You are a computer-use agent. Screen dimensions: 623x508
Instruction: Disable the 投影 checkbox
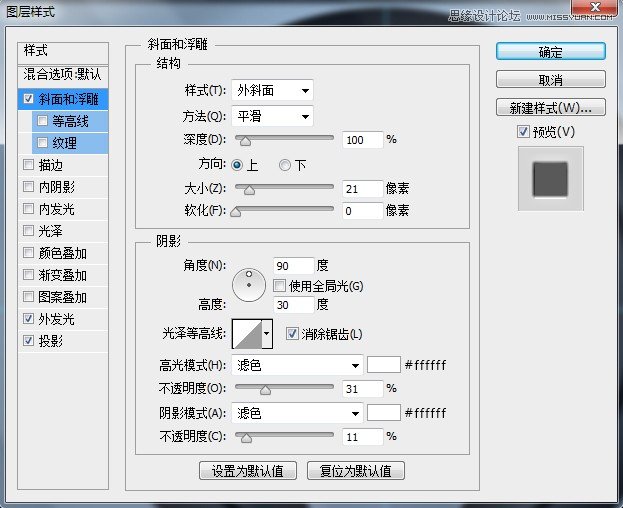(x=28, y=340)
